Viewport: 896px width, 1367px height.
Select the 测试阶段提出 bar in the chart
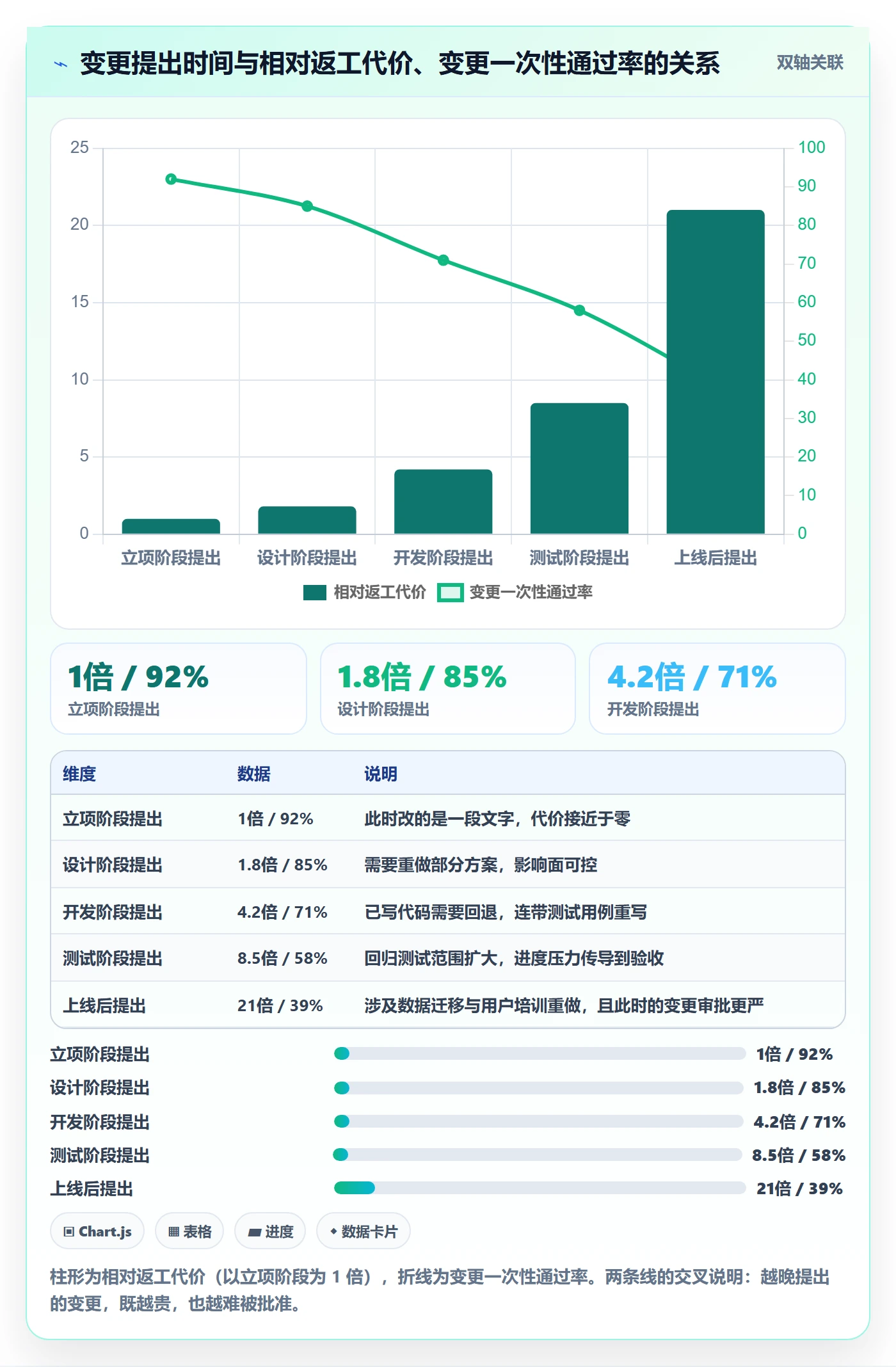click(579, 468)
